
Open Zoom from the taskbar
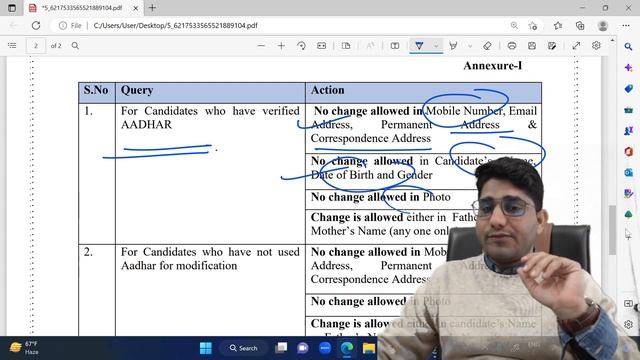click(325, 348)
